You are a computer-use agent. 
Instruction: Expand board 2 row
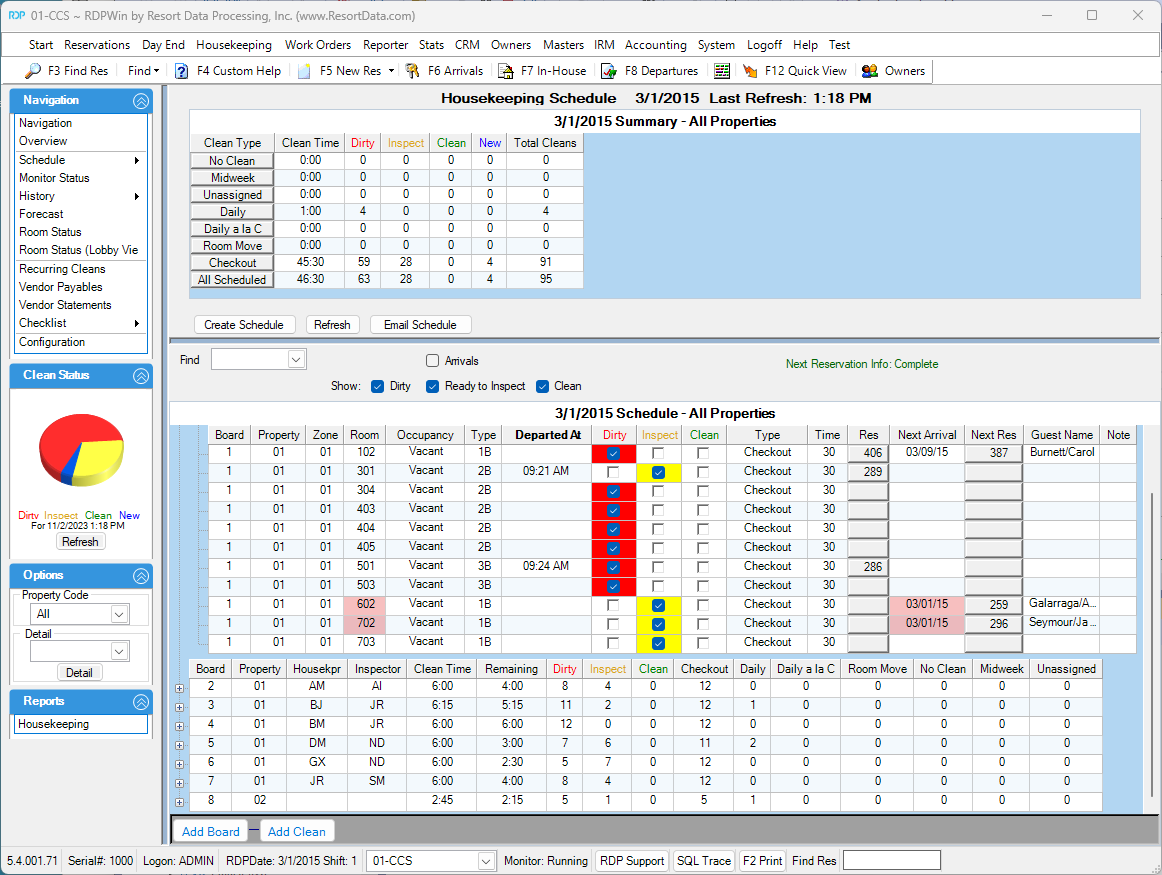coord(179,688)
